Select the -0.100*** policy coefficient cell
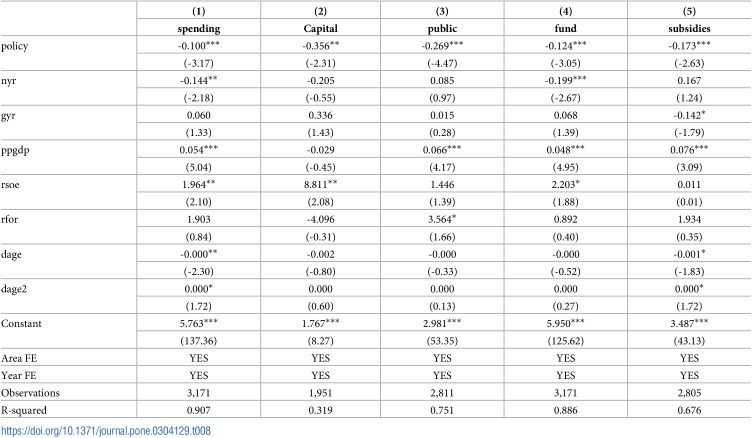The image size is (752, 438). coord(199,46)
